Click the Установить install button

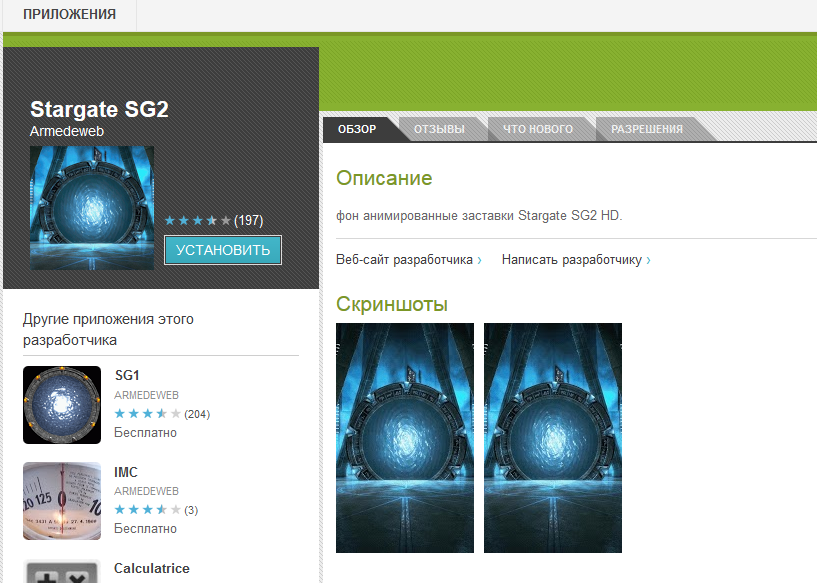223,250
